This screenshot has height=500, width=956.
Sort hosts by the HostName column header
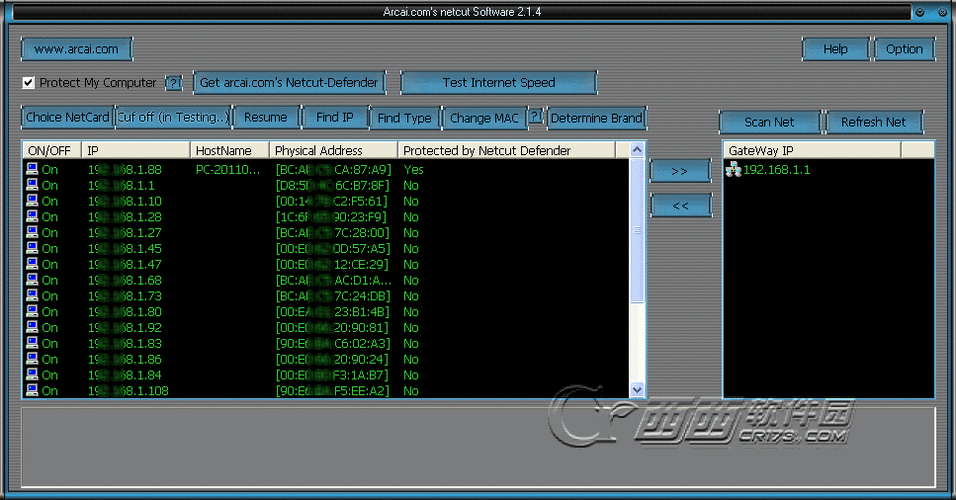pos(229,150)
